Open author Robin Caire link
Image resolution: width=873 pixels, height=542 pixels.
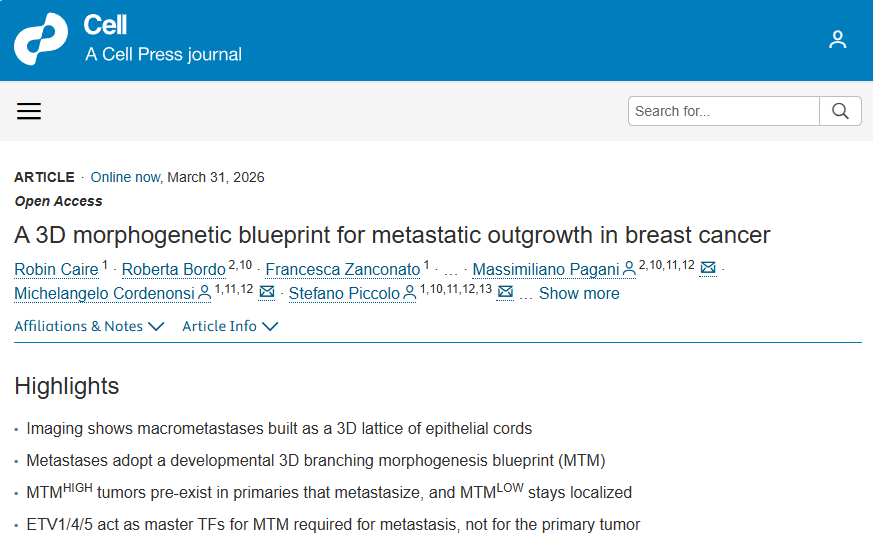coord(56,270)
